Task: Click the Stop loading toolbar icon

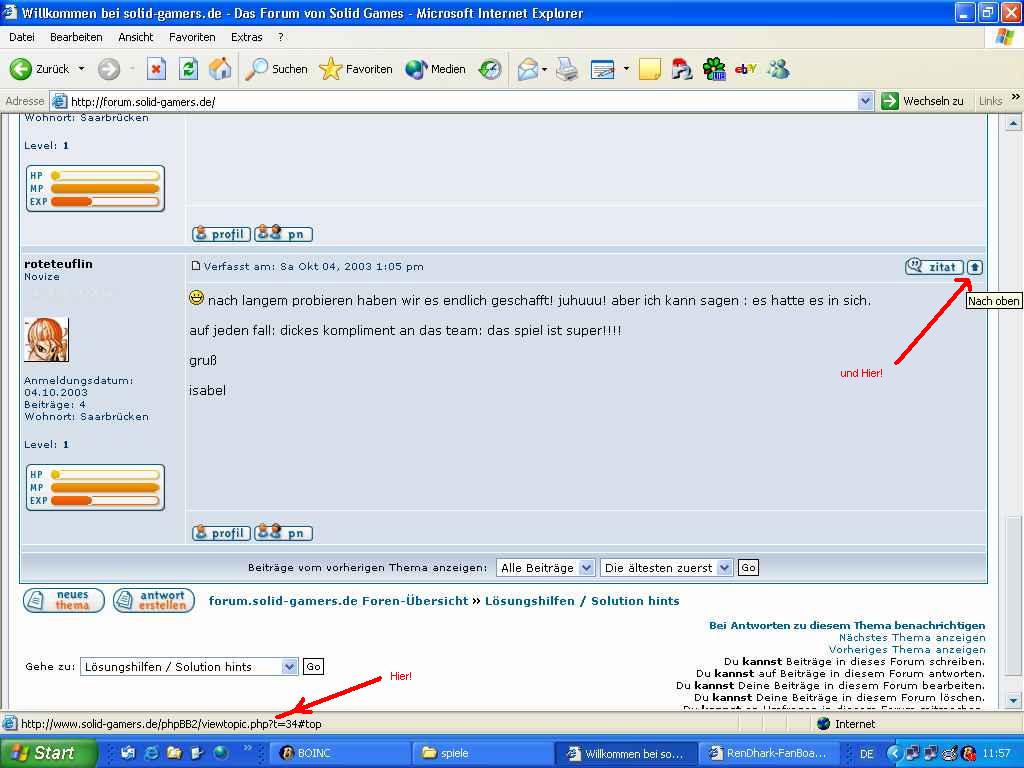Action: [x=156, y=69]
